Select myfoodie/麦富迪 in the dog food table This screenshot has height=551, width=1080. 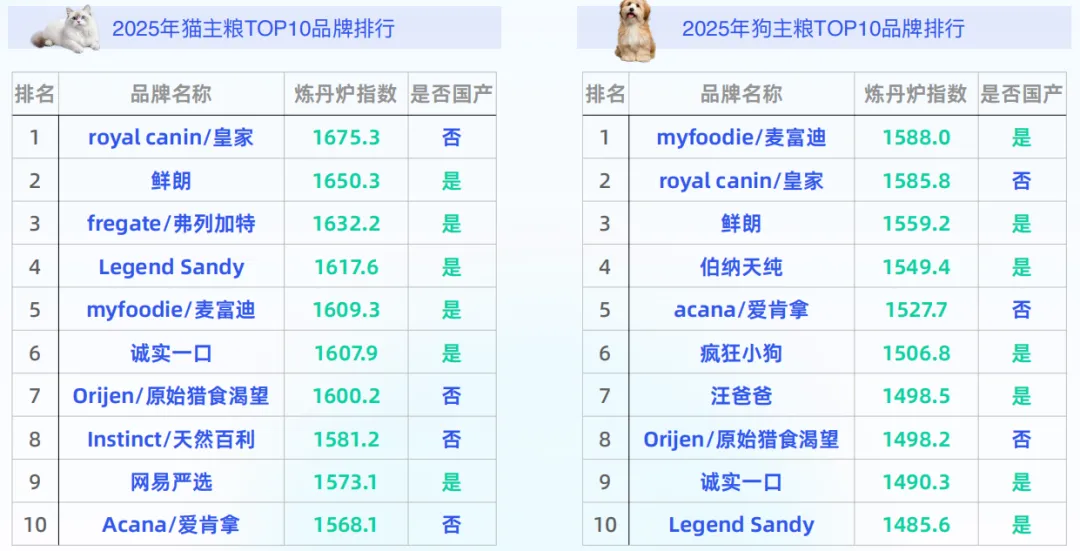[741, 138]
